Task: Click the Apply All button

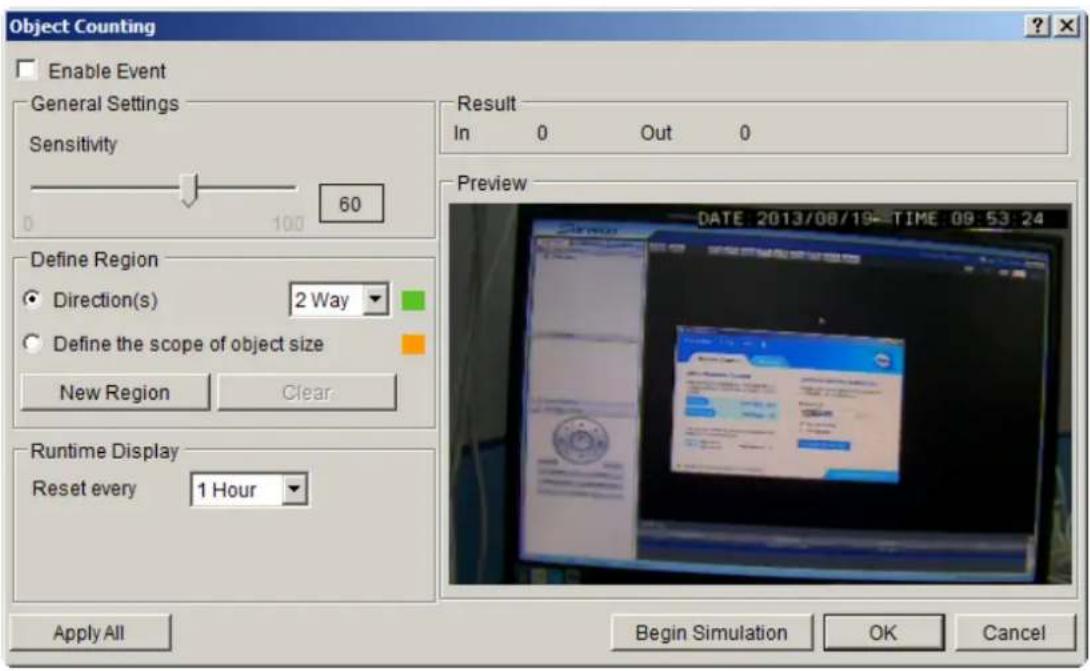Action: (x=90, y=633)
